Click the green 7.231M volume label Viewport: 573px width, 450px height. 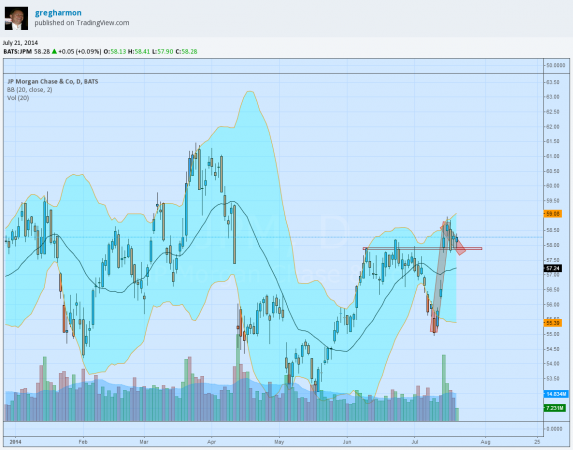point(555,408)
